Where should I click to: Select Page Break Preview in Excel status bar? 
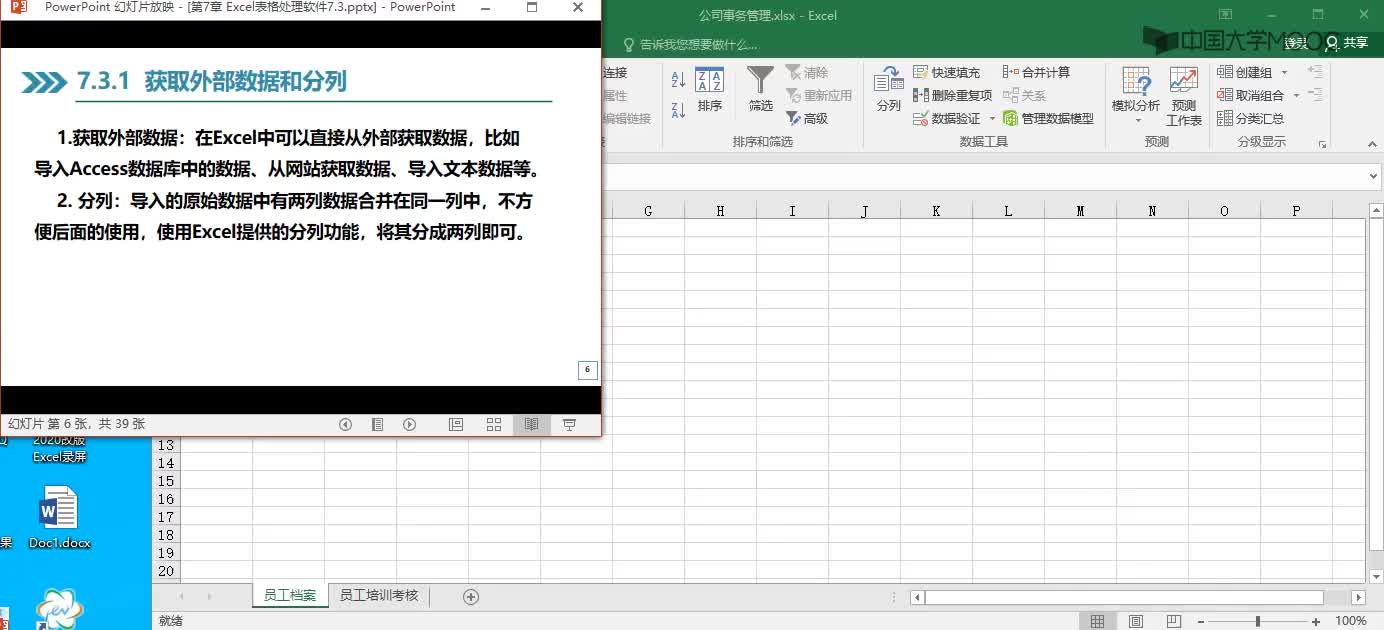(x=1173, y=621)
